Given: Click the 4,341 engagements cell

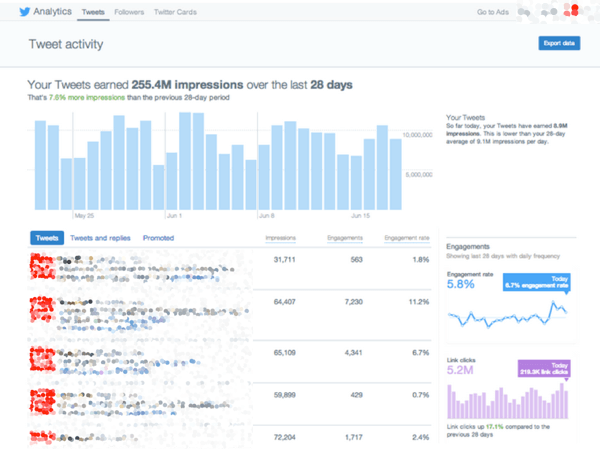Looking at the screenshot, I should (x=354, y=353).
